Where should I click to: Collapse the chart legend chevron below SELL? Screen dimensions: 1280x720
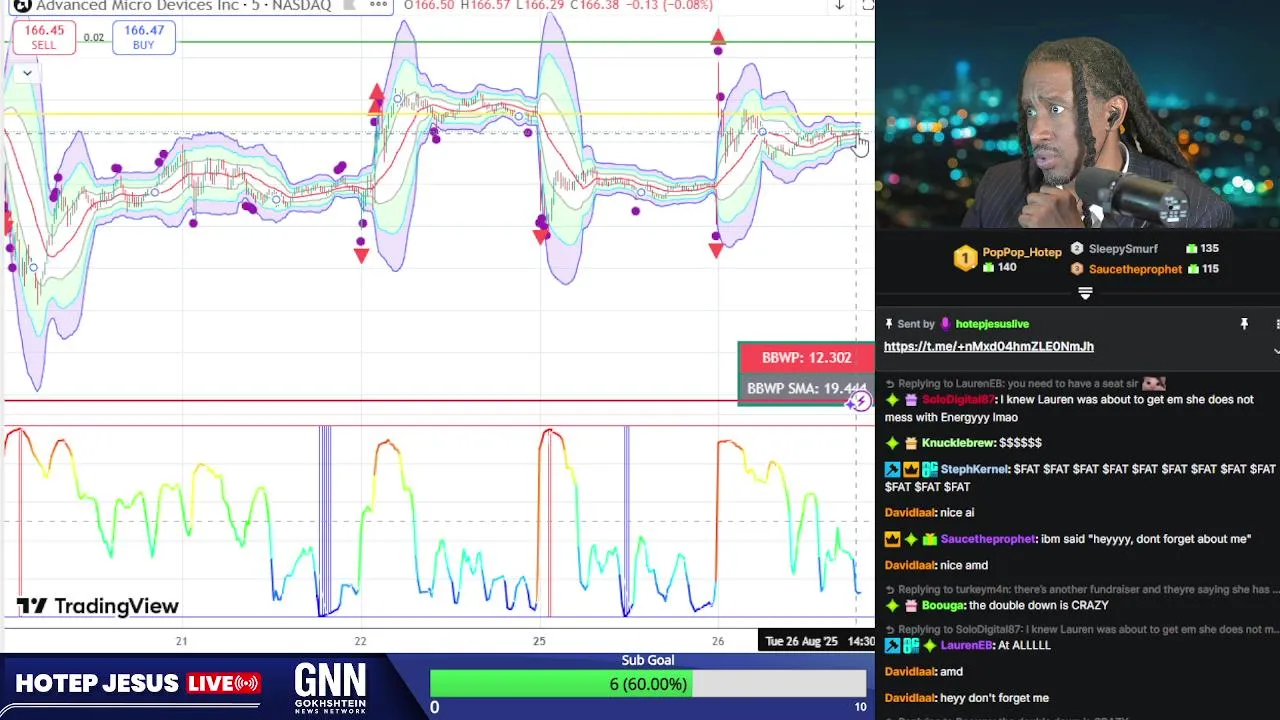coord(27,73)
